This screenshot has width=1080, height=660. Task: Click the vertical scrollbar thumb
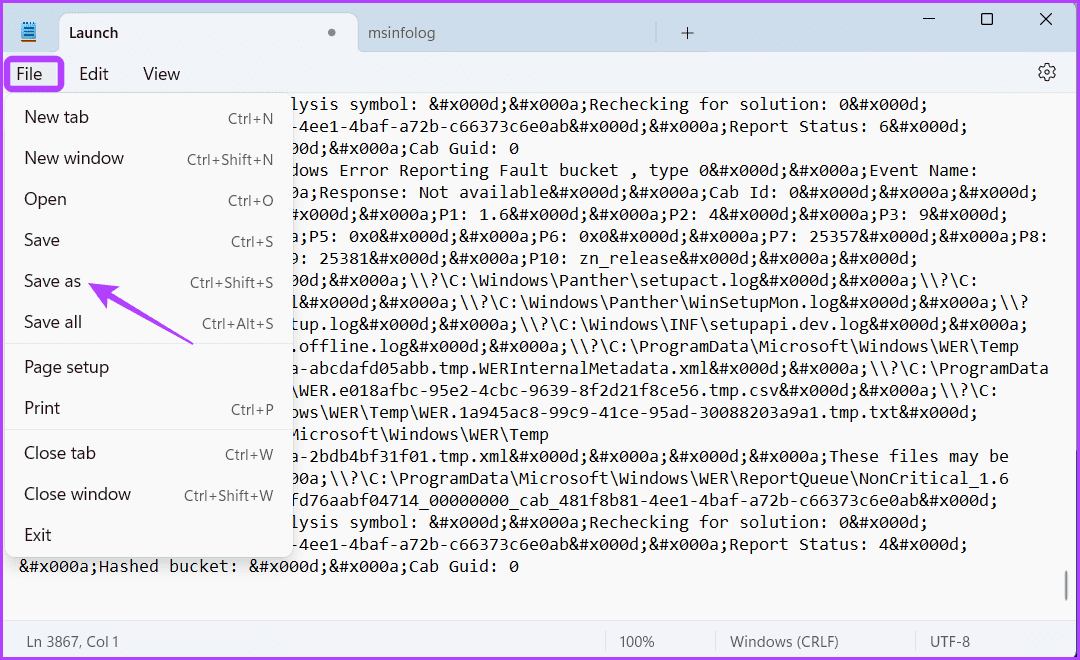tap(1066, 586)
